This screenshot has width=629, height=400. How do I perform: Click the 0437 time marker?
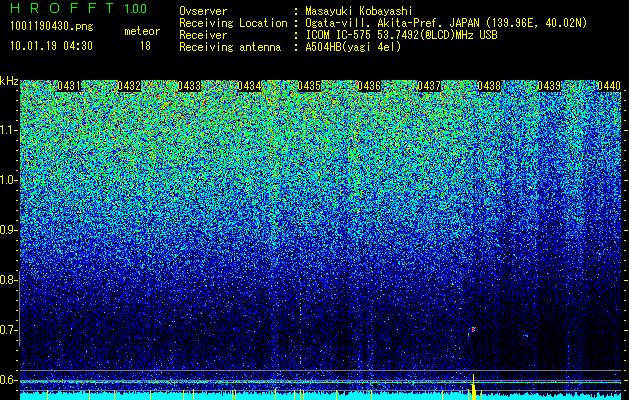point(429,86)
